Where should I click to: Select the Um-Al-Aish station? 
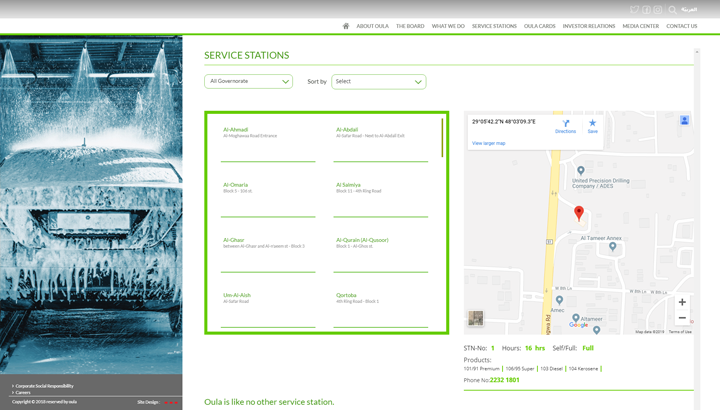(237, 295)
